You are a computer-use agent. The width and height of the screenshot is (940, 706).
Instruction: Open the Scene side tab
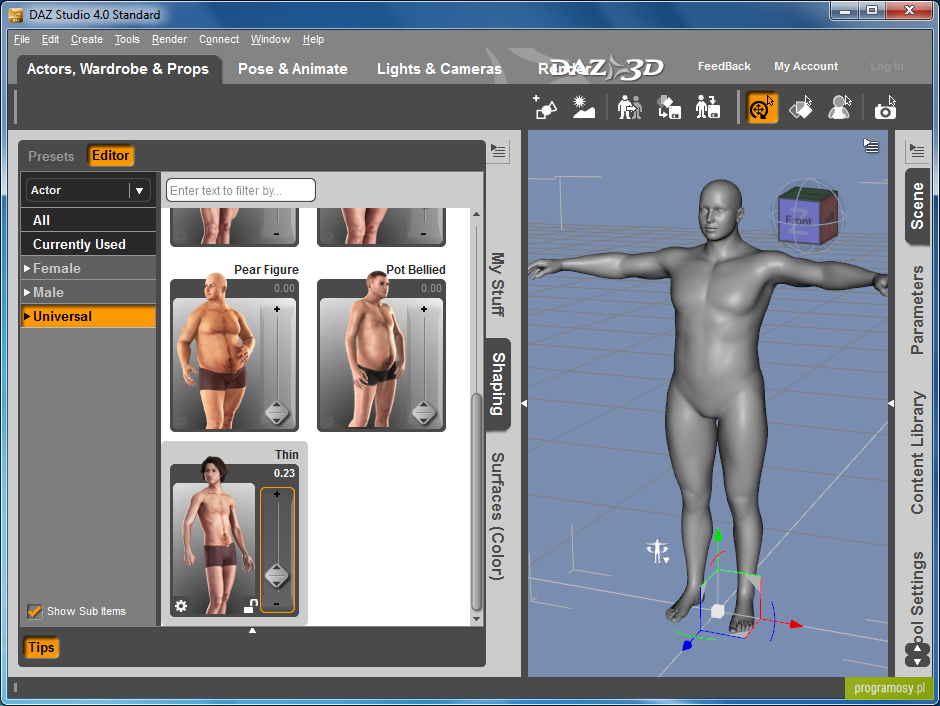point(917,206)
